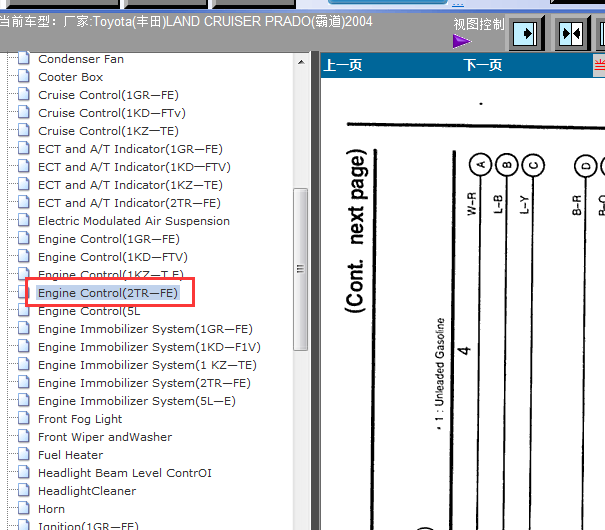Image resolution: width=605 pixels, height=530 pixels.
Task: Open Engine Immobilizer System(2TR—FE)
Action: [x=144, y=383]
